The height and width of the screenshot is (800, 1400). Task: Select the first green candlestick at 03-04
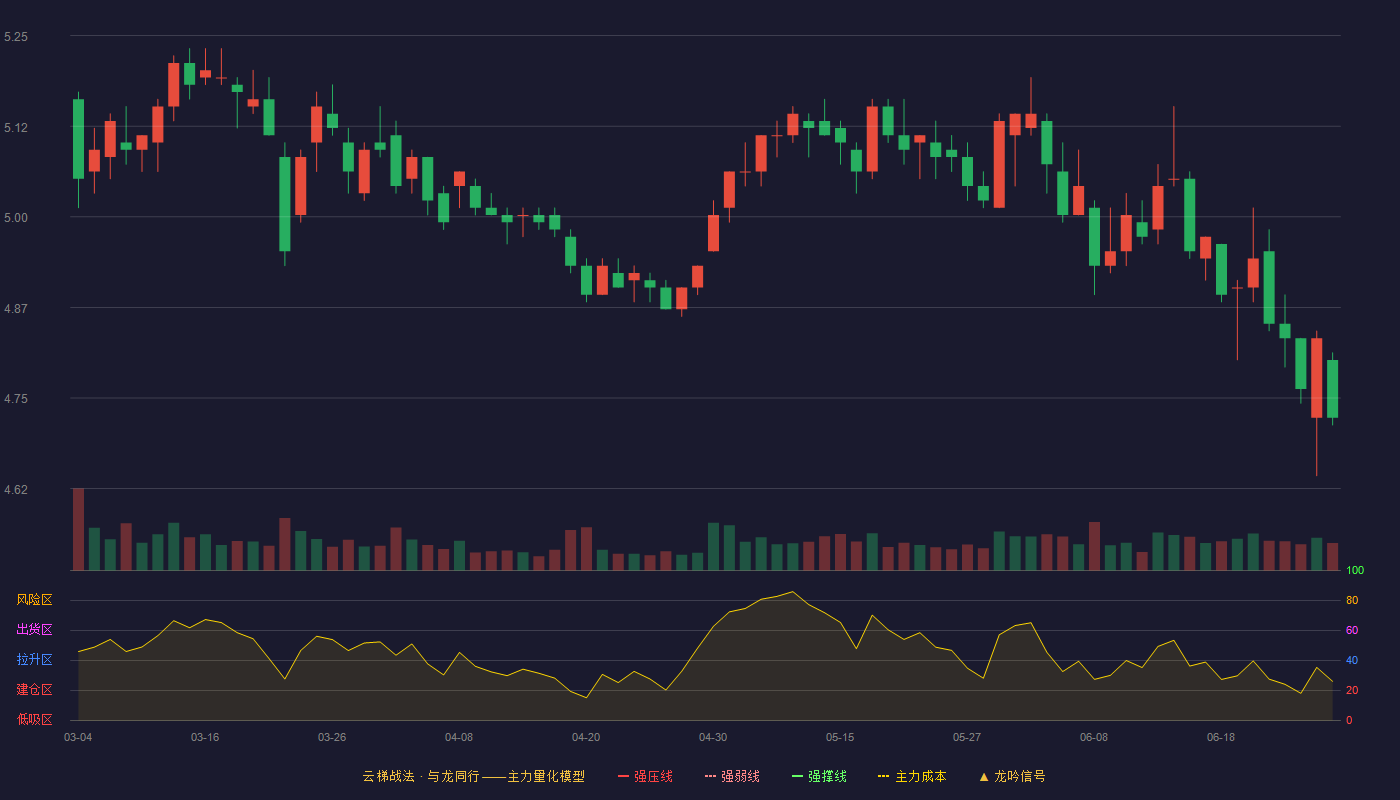[x=78, y=139]
